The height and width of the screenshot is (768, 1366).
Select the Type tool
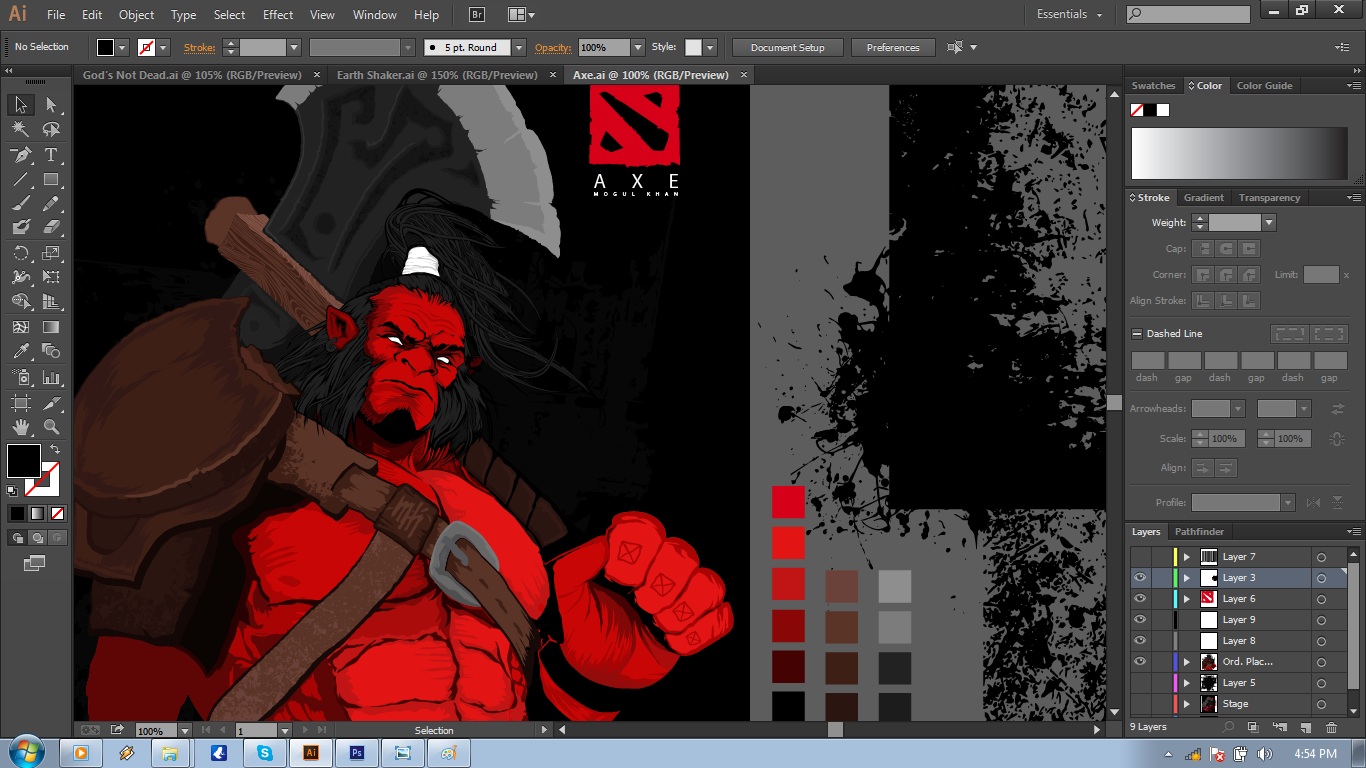tap(51, 155)
